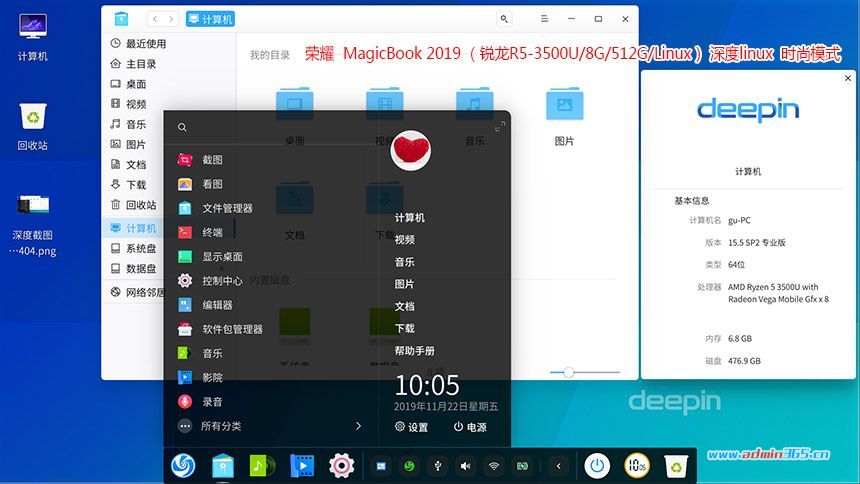Screen dimensions: 860x484
Task: Click the file manager search icon
Action: [x=504, y=19]
